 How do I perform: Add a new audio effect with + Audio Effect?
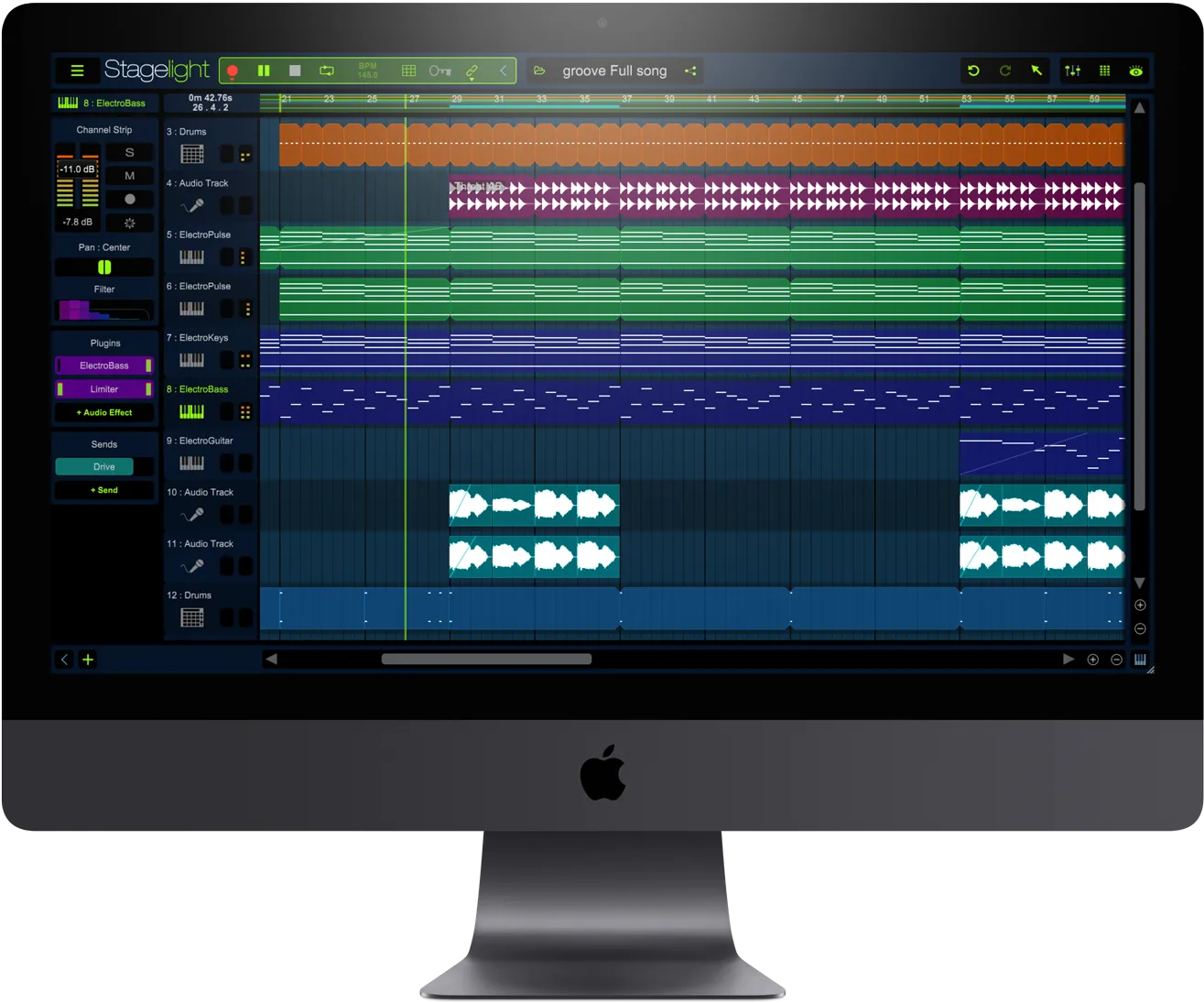tap(104, 412)
